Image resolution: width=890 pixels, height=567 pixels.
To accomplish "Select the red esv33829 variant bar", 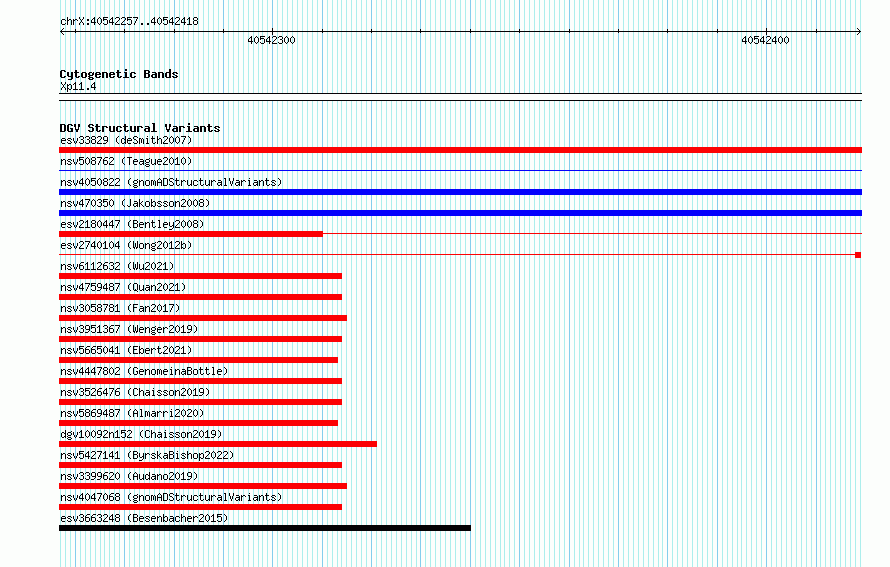I will tap(460, 150).
